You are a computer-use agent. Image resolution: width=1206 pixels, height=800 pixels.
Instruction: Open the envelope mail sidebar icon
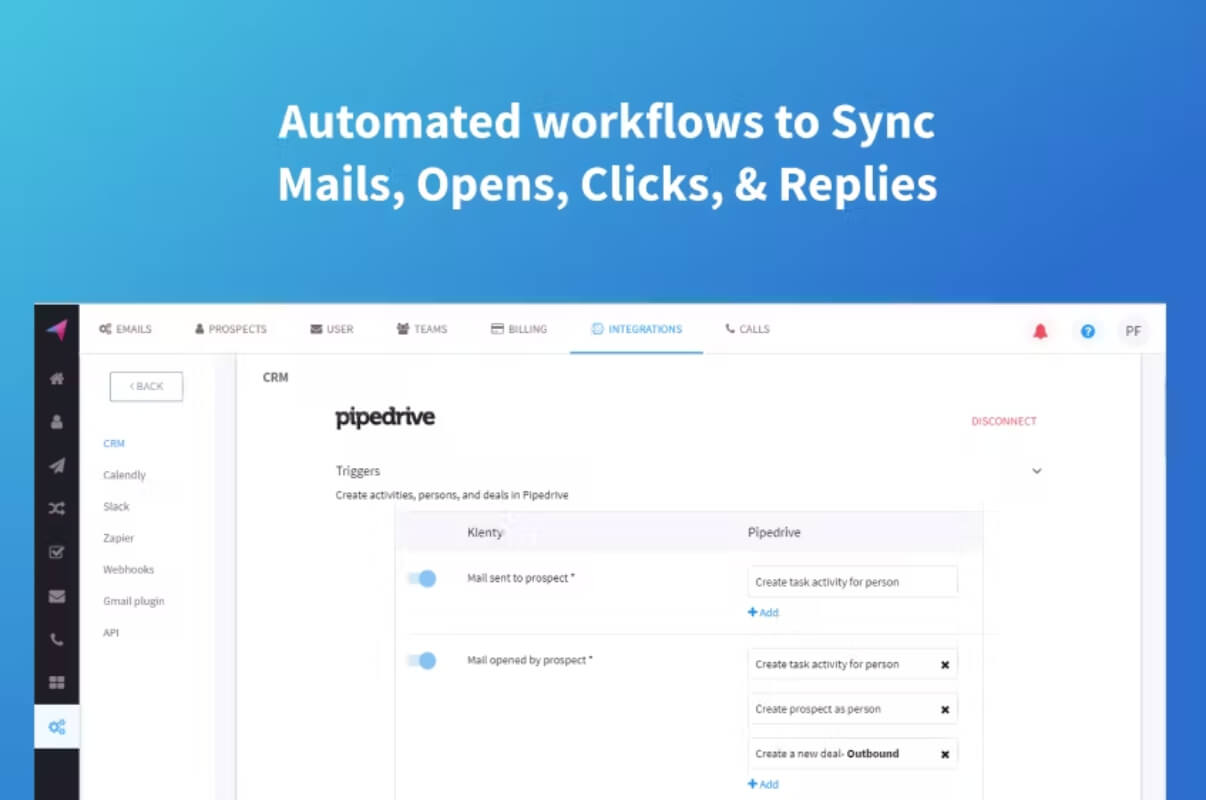57,596
